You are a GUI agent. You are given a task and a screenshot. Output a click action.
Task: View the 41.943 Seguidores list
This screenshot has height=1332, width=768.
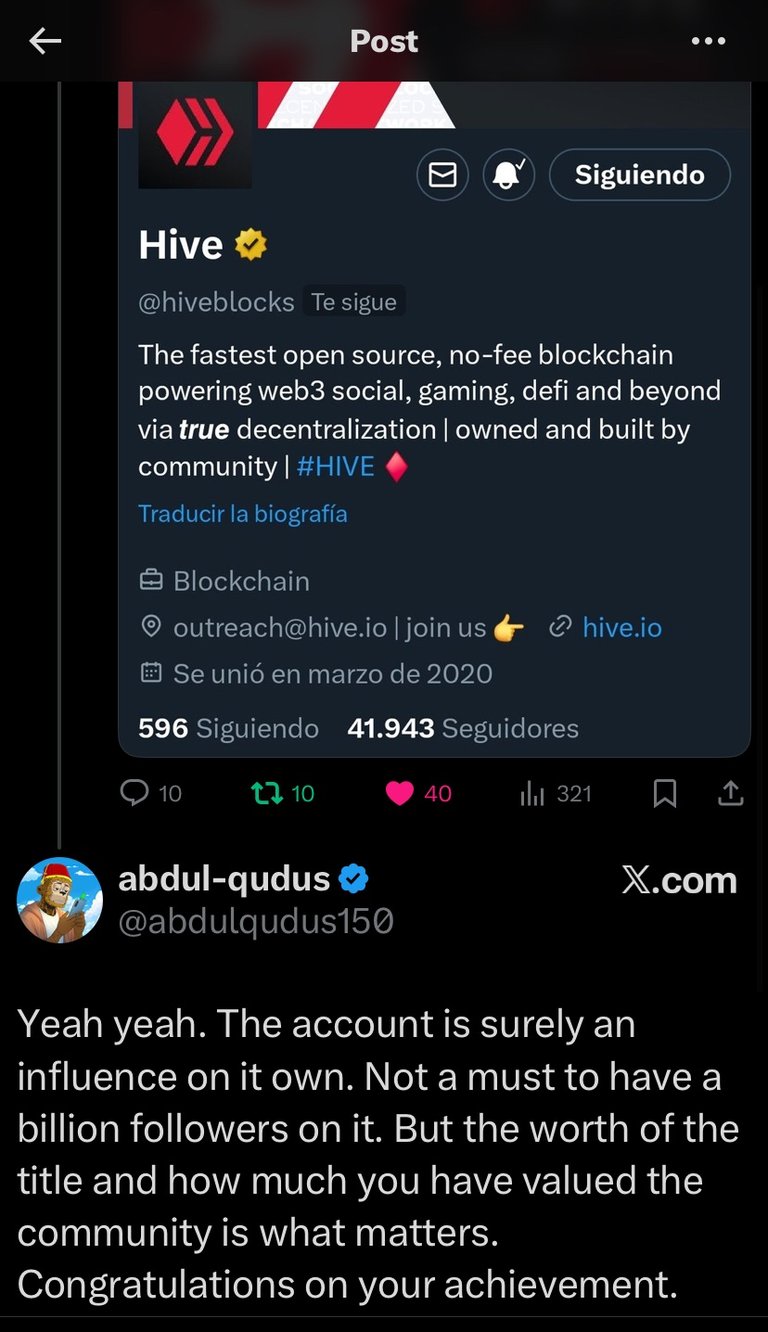click(x=462, y=728)
